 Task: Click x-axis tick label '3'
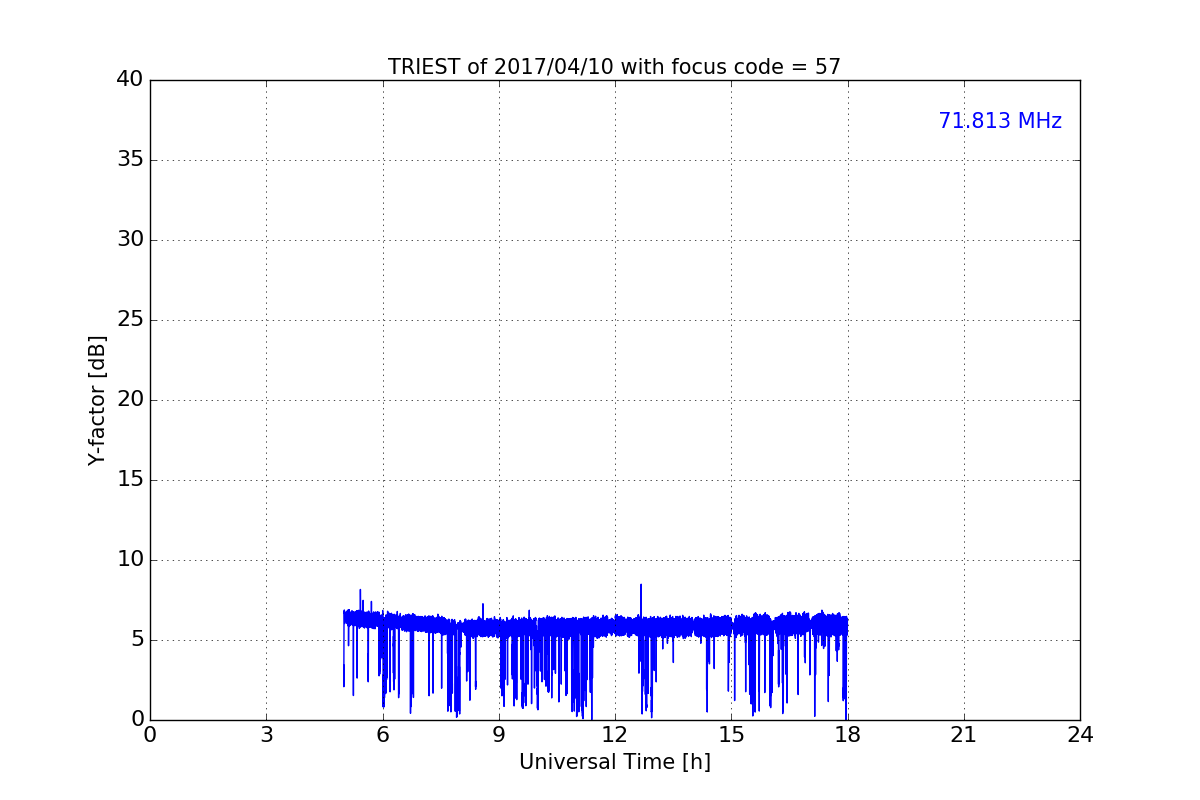(x=266, y=735)
